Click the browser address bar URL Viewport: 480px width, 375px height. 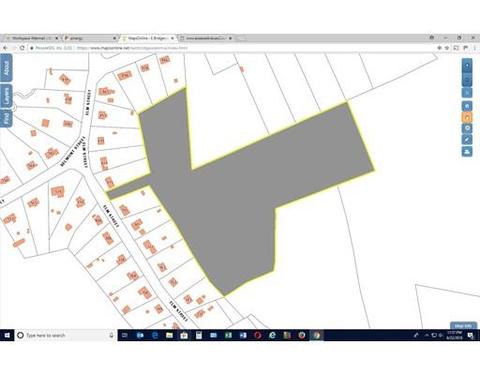(x=133, y=48)
